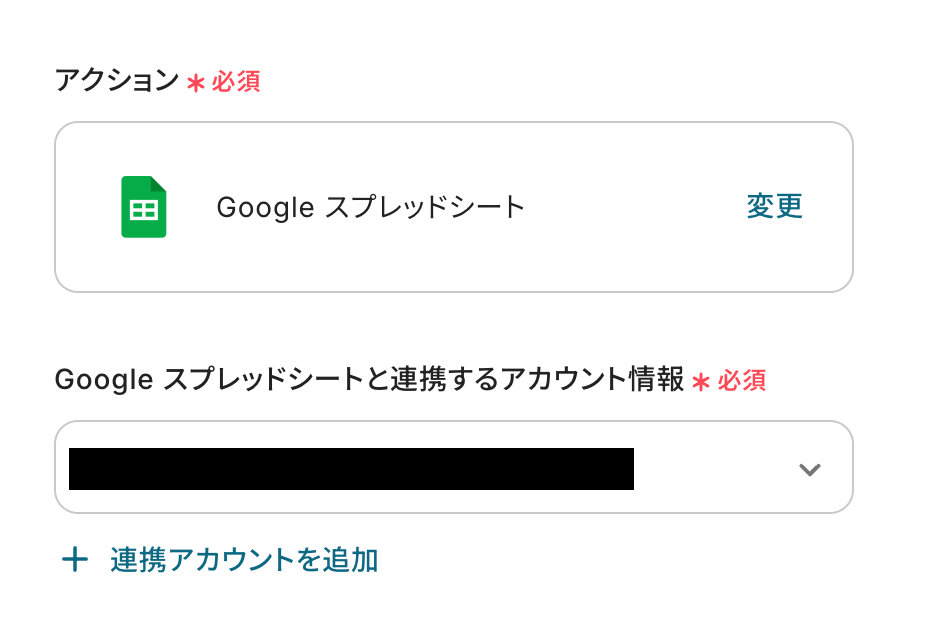
Task: Click the word スプレッドシート in the action card
Action: pos(426,207)
